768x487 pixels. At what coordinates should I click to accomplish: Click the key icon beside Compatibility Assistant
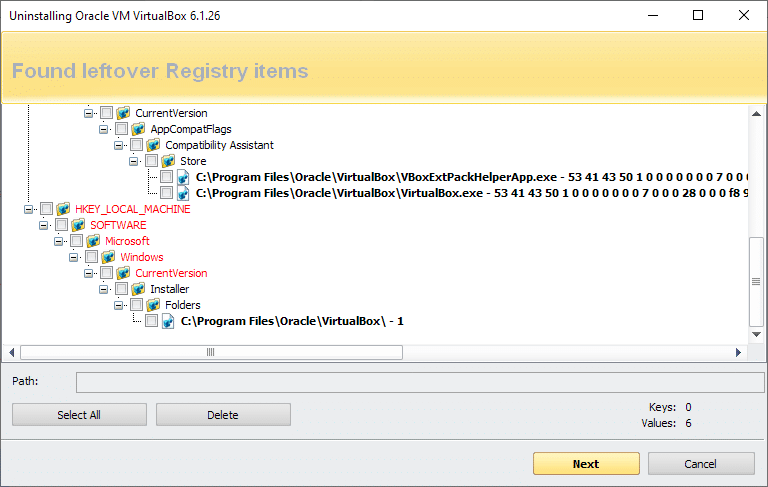click(x=153, y=145)
